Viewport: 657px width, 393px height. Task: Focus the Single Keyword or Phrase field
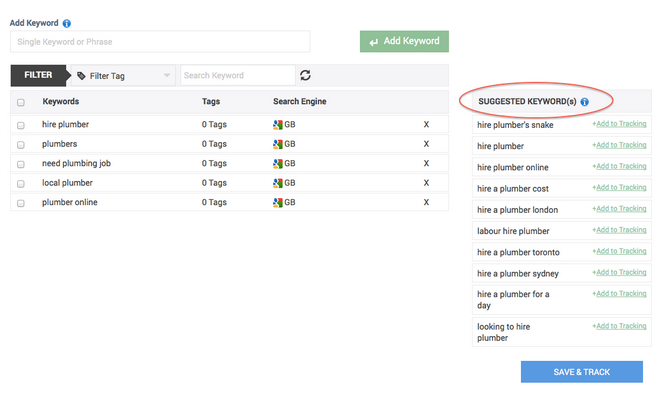160,41
